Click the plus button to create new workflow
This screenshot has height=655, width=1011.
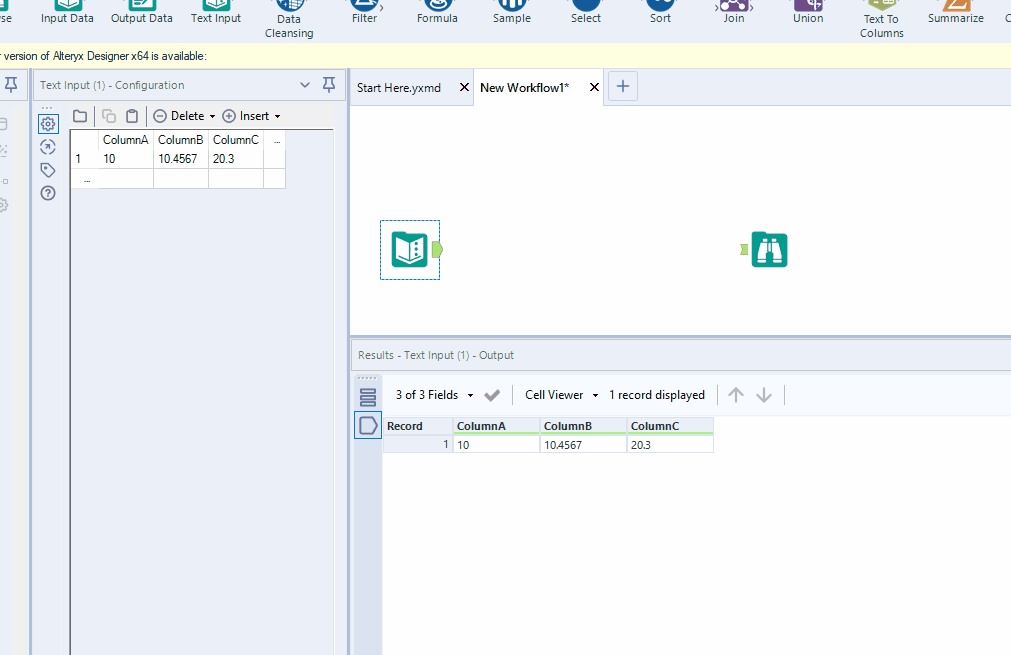pyautogui.click(x=622, y=86)
